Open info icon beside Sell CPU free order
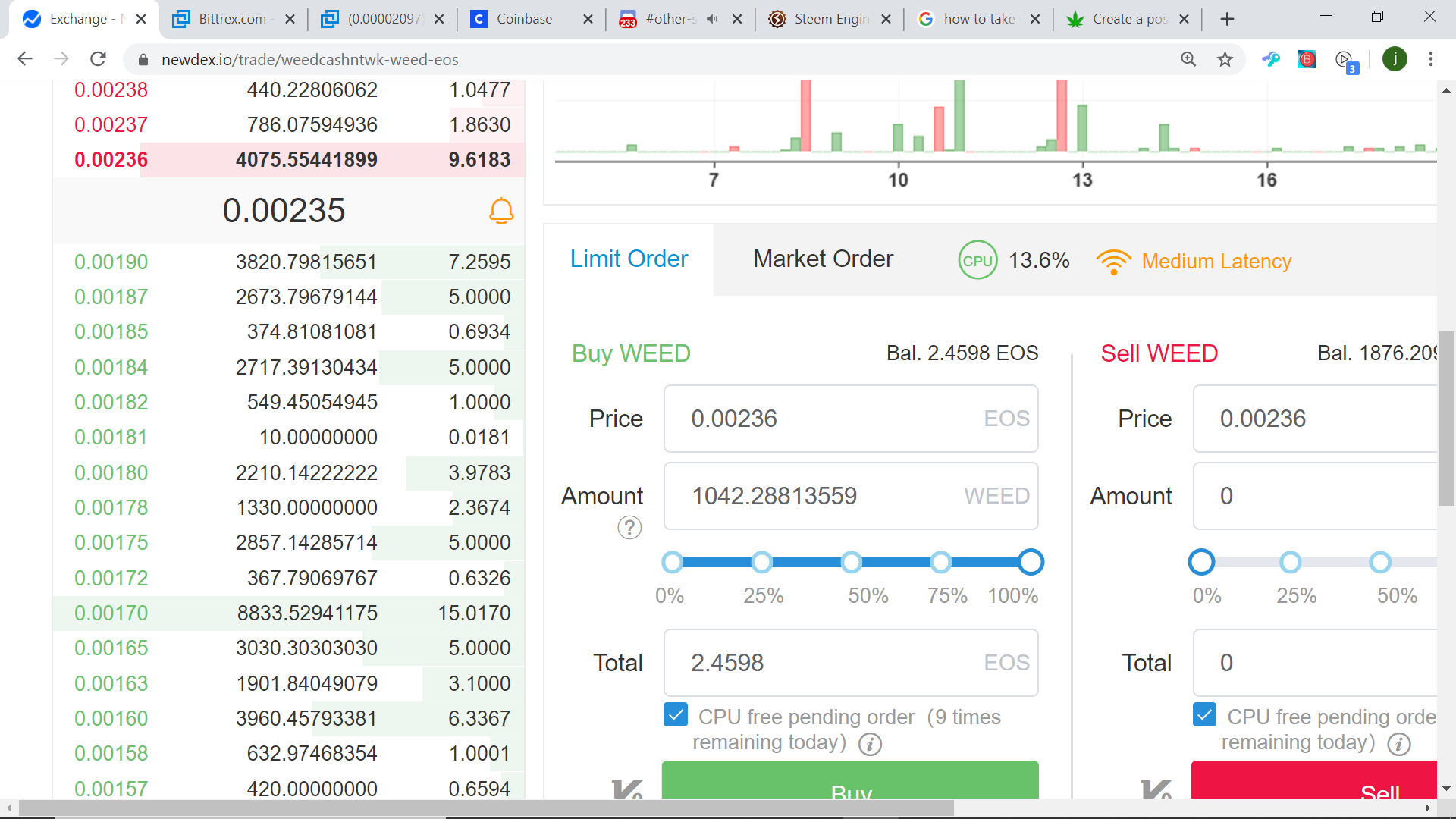Screen dimensions: 1456x819 (x=1399, y=744)
